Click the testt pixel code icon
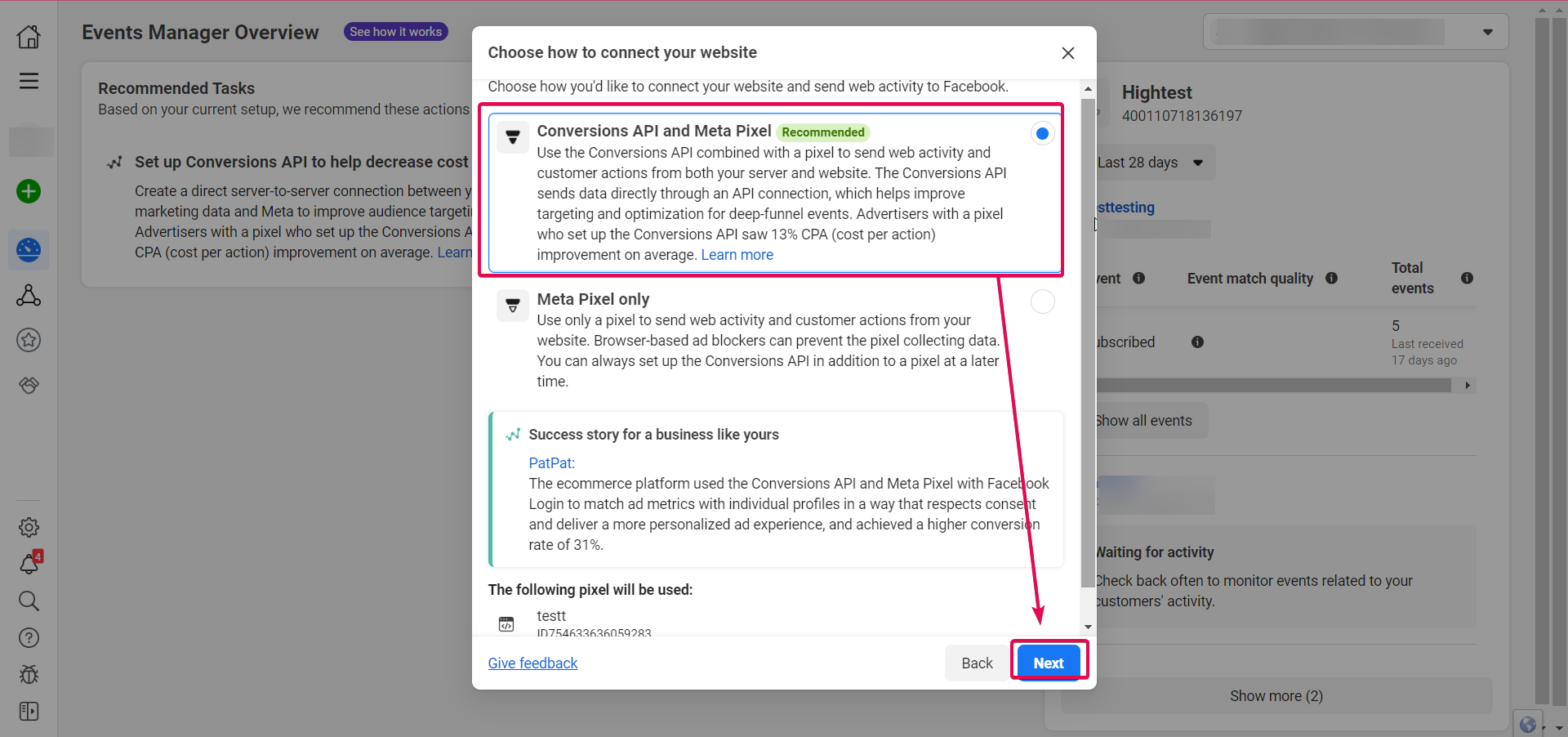 pos(506,624)
